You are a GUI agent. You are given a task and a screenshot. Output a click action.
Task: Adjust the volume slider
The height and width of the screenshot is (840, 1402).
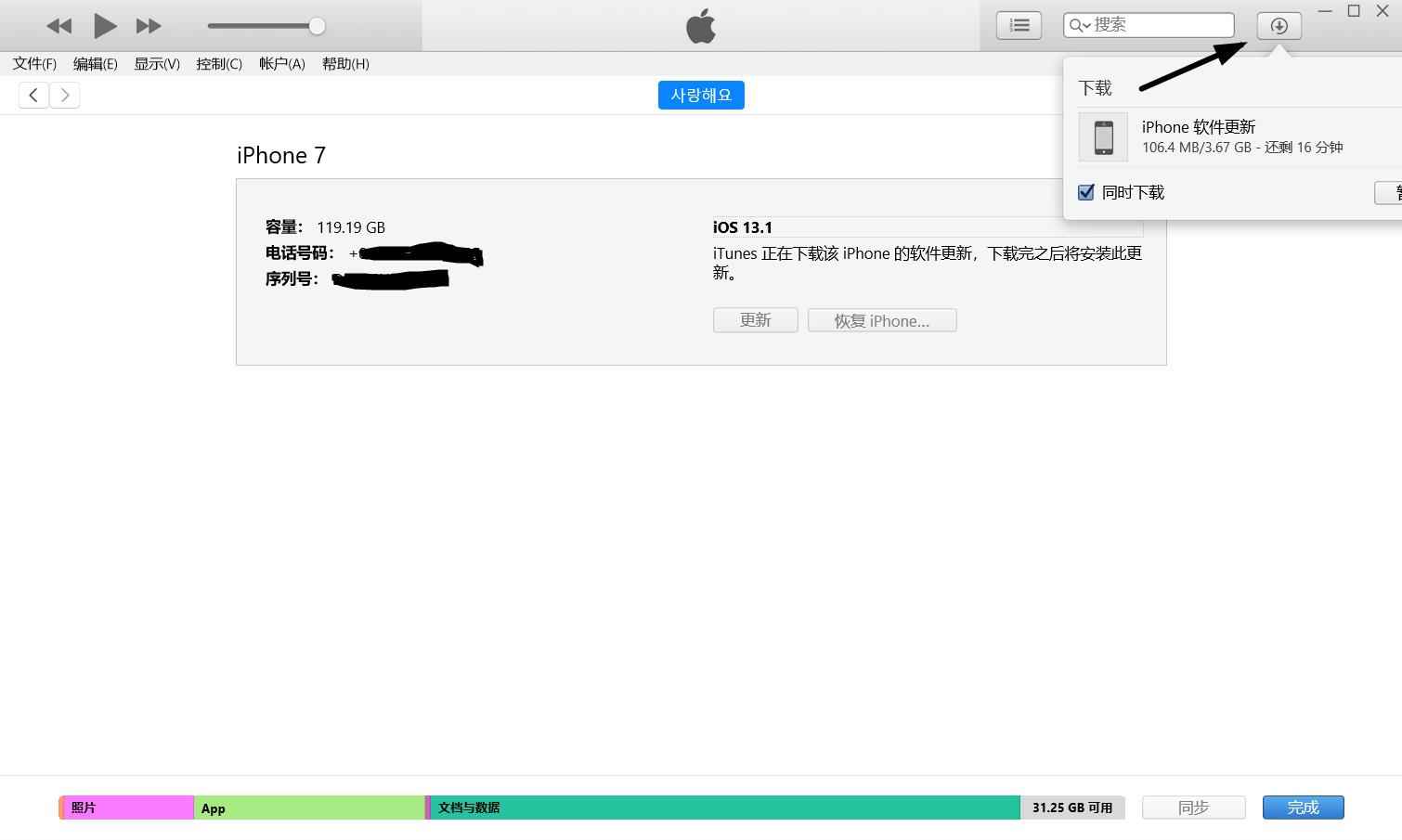pyautogui.click(x=316, y=25)
